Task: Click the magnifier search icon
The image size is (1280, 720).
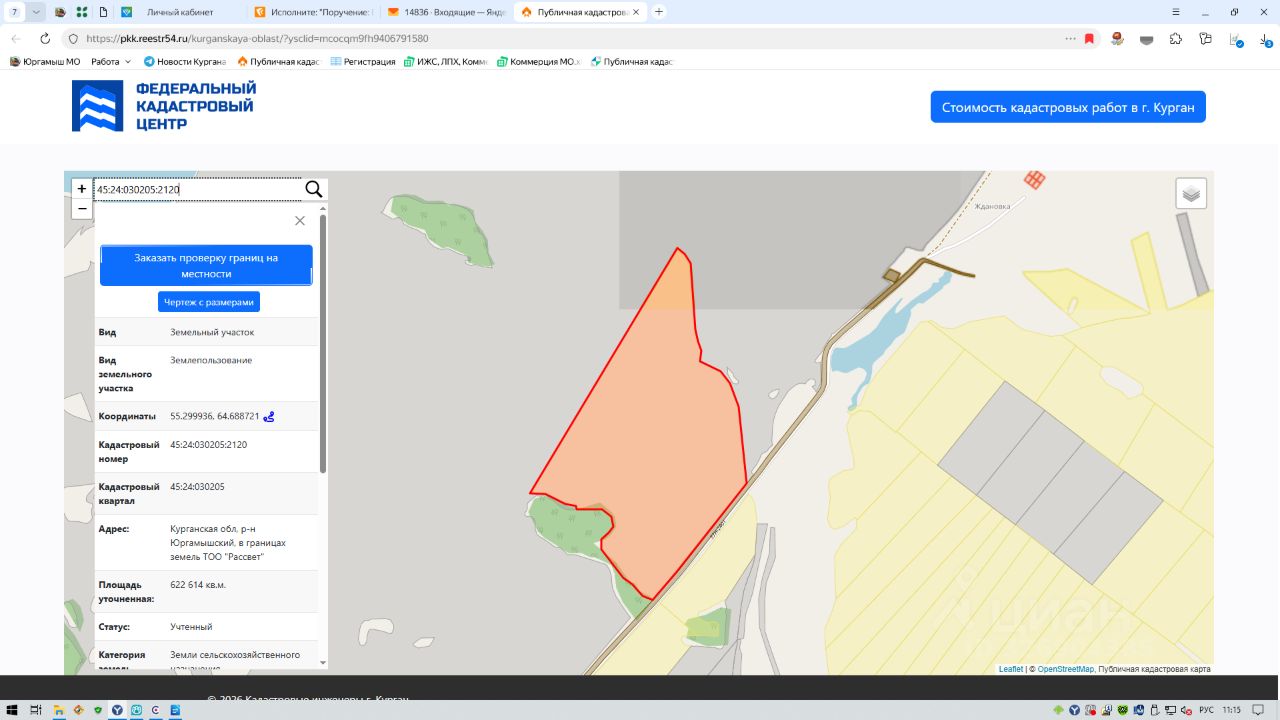Action: [x=313, y=189]
